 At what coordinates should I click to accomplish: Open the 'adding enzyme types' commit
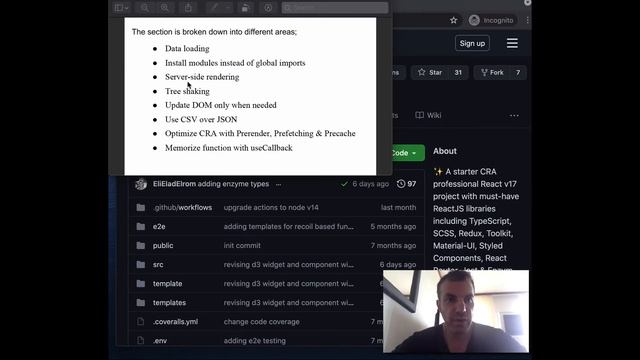233,184
